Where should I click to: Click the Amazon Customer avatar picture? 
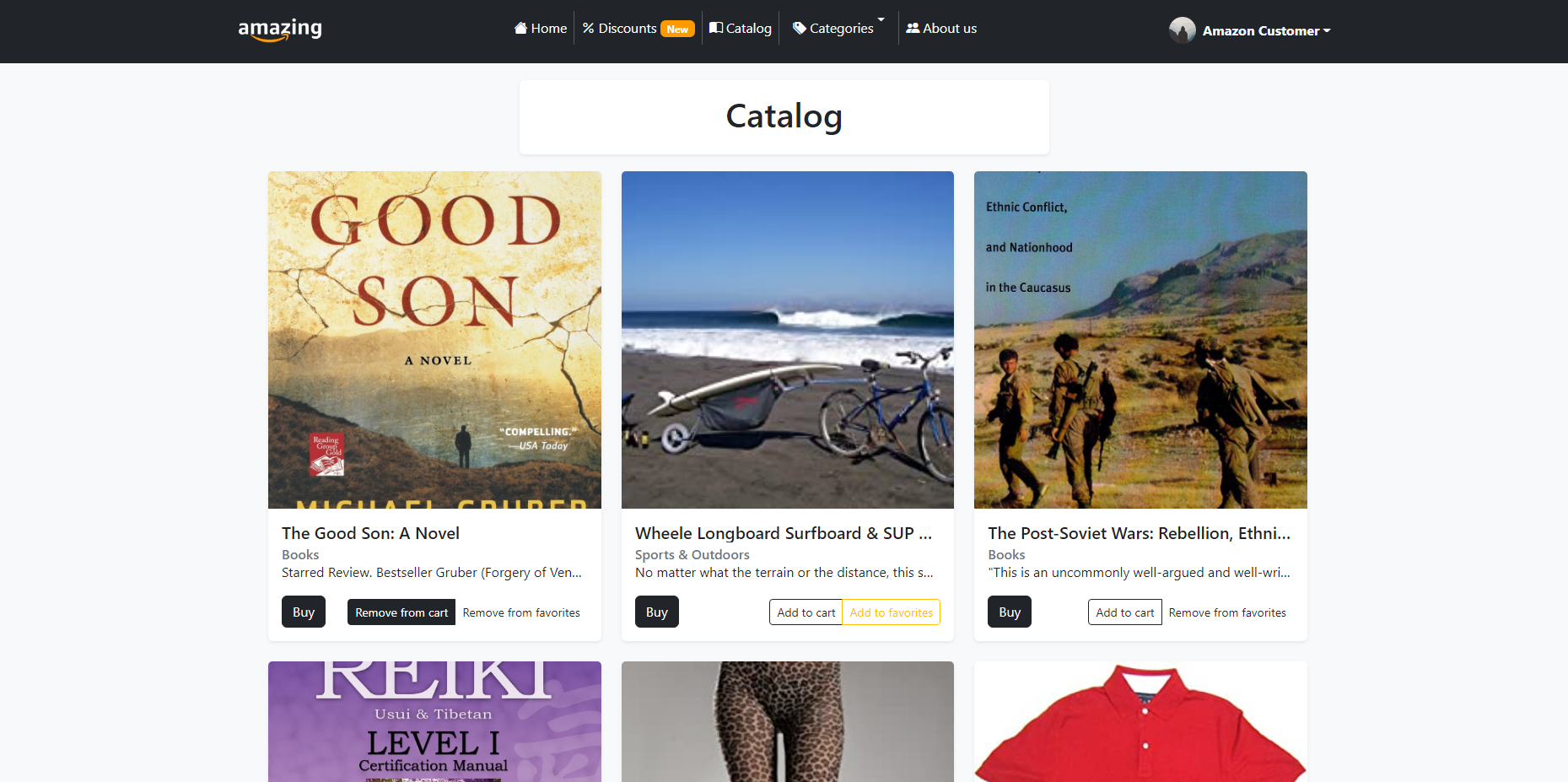[x=1183, y=30]
